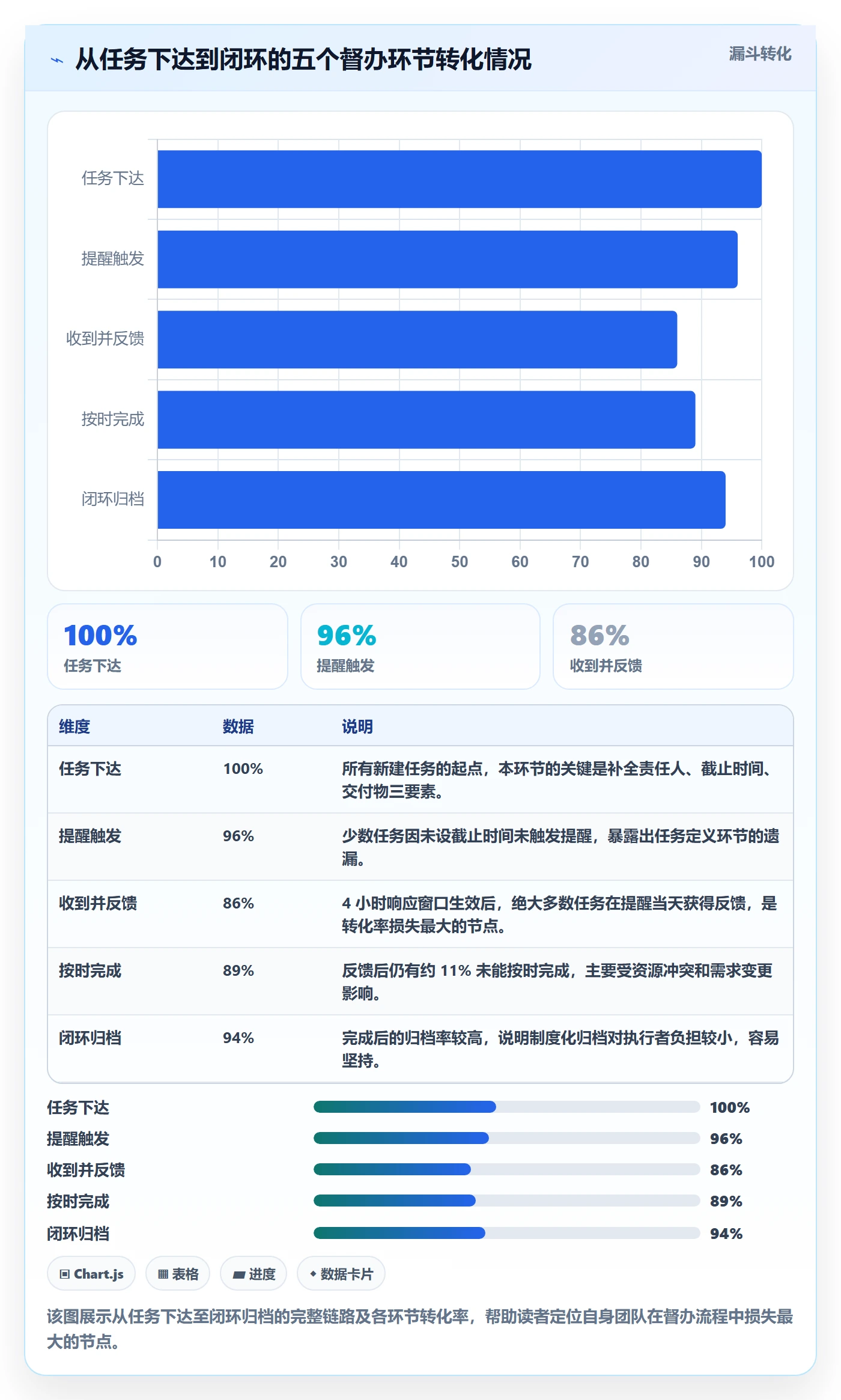Click the 提醒触发 bar in the chart
The height and width of the screenshot is (1400, 841).
pyautogui.click(x=448, y=260)
